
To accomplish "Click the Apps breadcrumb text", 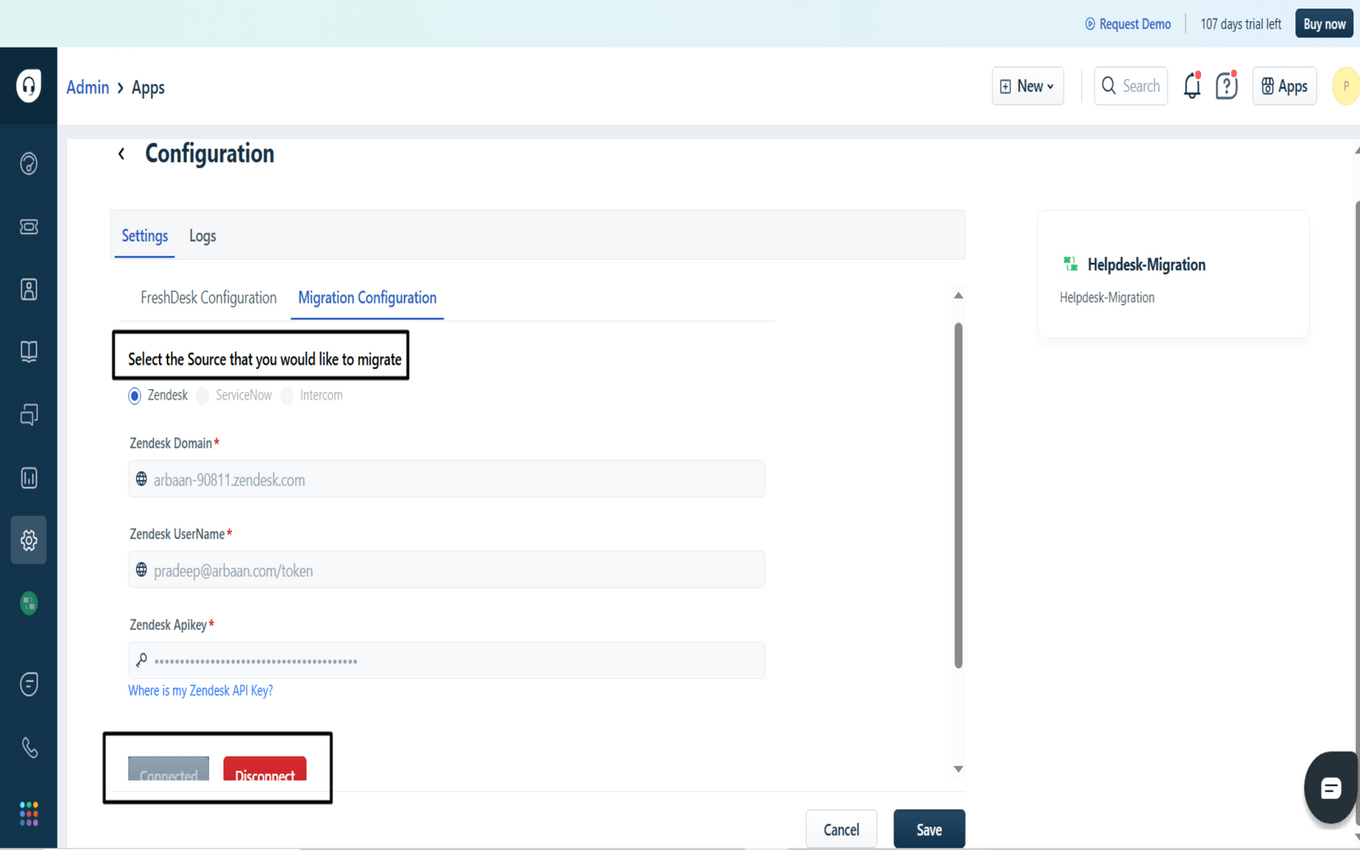I will coord(148,87).
